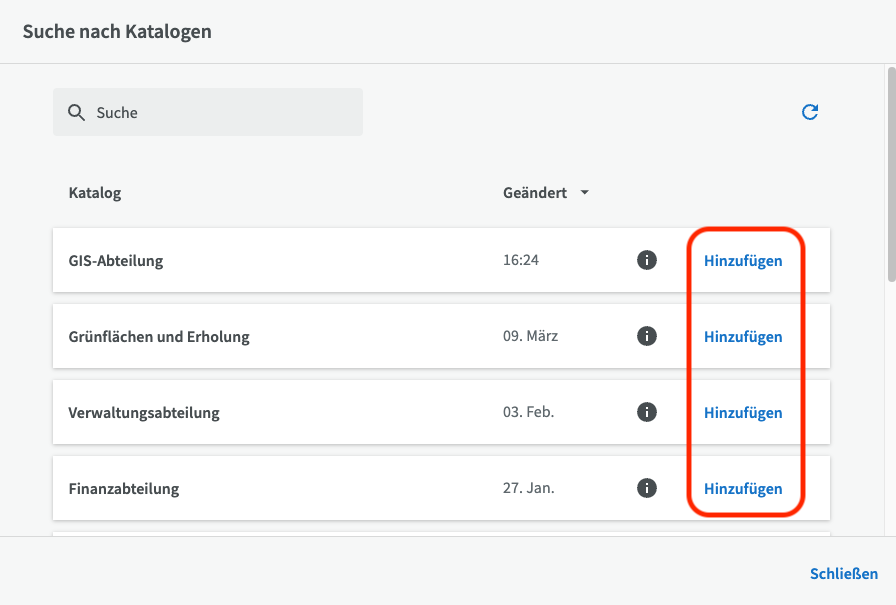Change sort order via Geändert arrow

pyautogui.click(x=585, y=192)
